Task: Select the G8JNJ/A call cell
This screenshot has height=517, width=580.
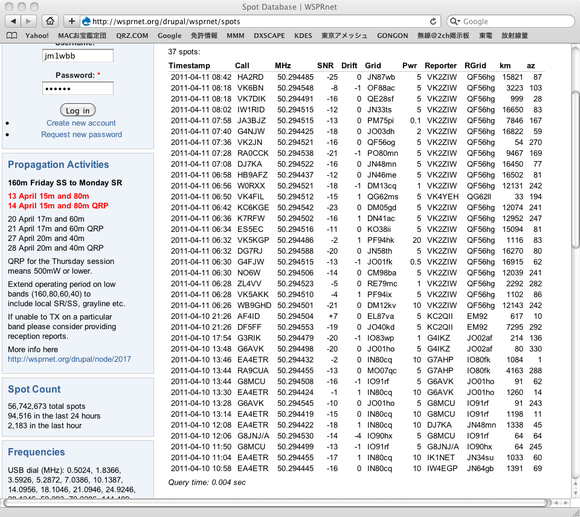Action: (253, 436)
